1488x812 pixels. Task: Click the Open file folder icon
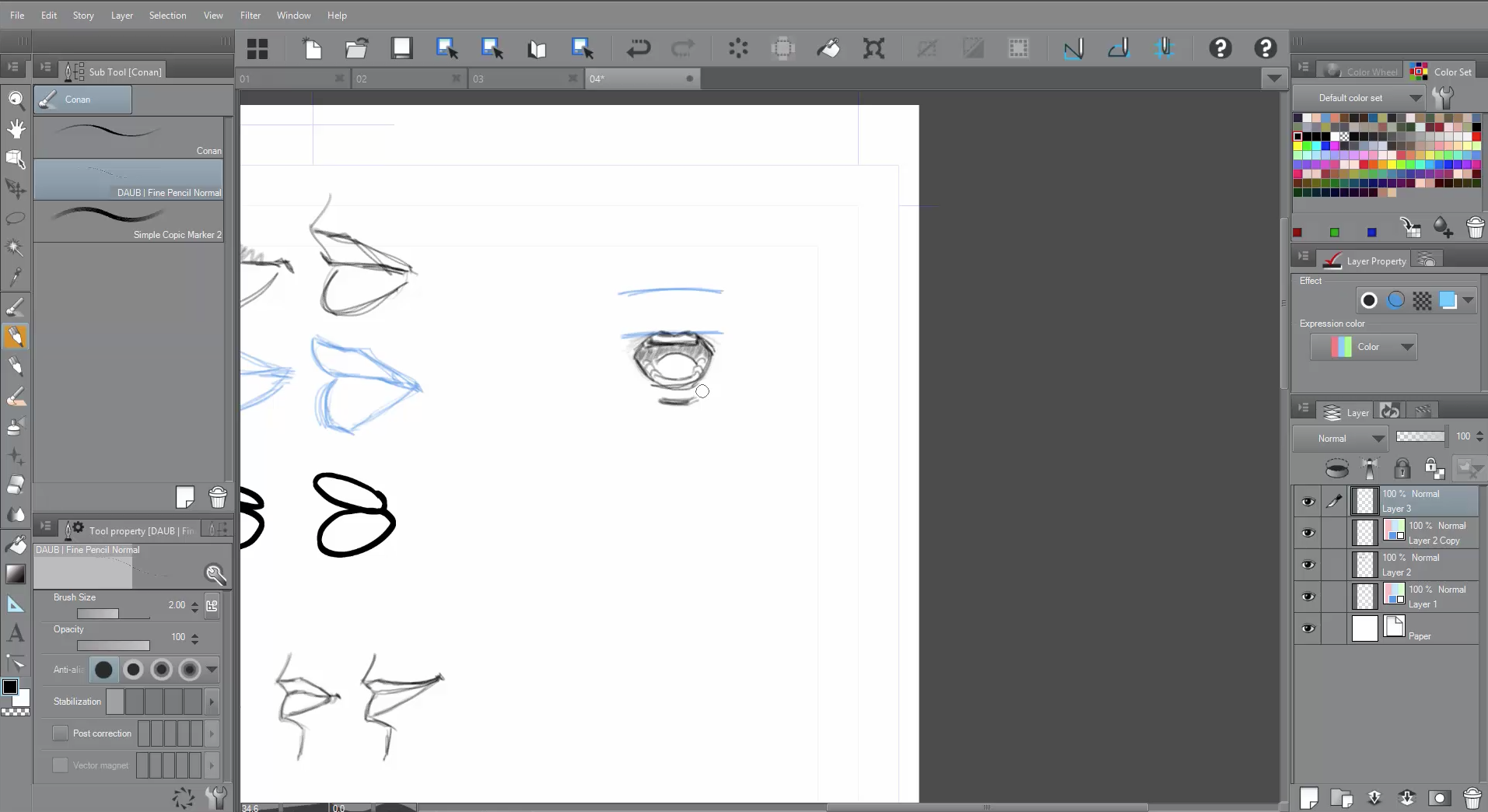click(357, 49)
